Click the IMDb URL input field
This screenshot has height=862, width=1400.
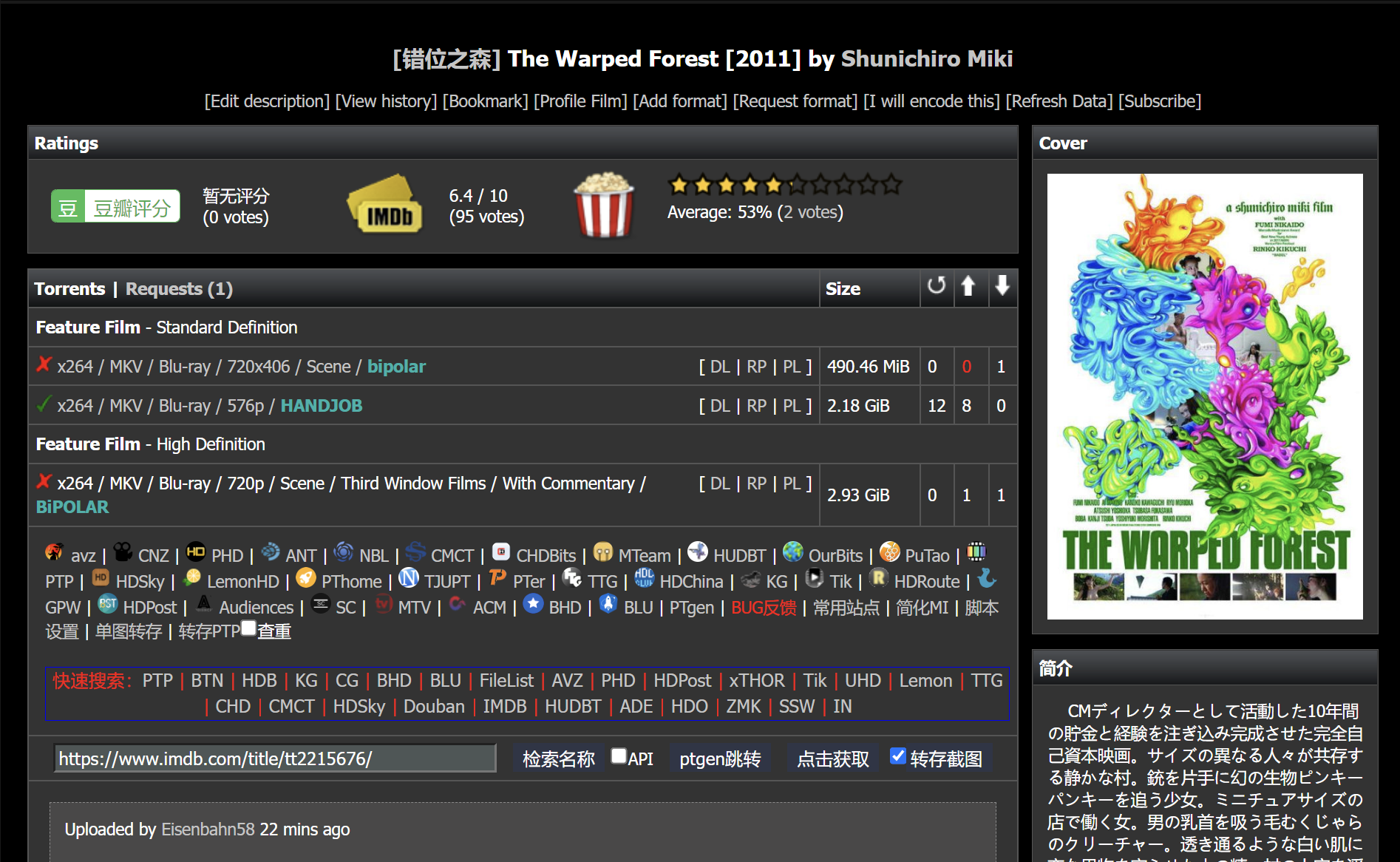(275, 759)
